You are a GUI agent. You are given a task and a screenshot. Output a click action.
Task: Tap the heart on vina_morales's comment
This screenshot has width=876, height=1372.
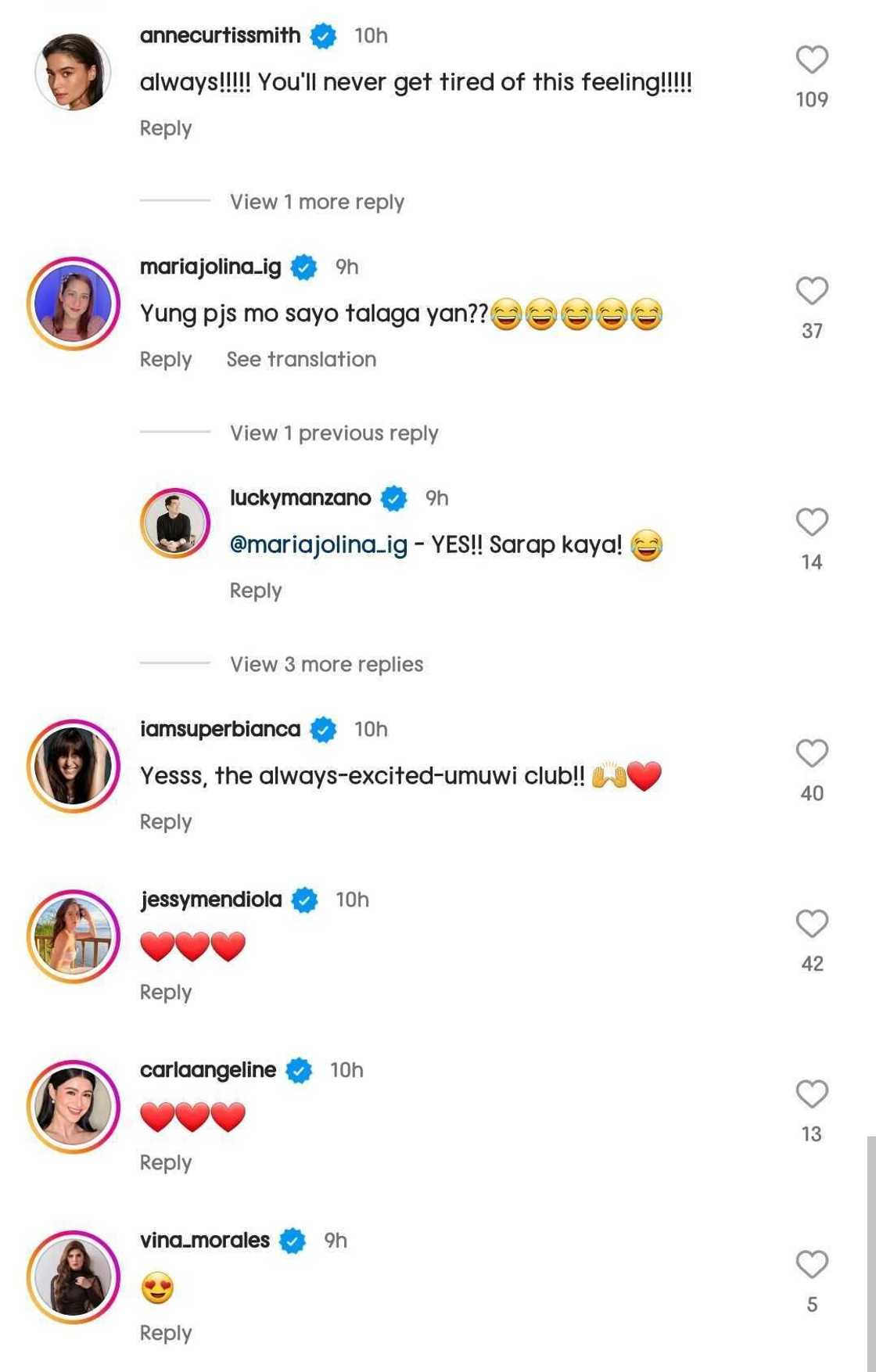click(x=812, y=1264)
